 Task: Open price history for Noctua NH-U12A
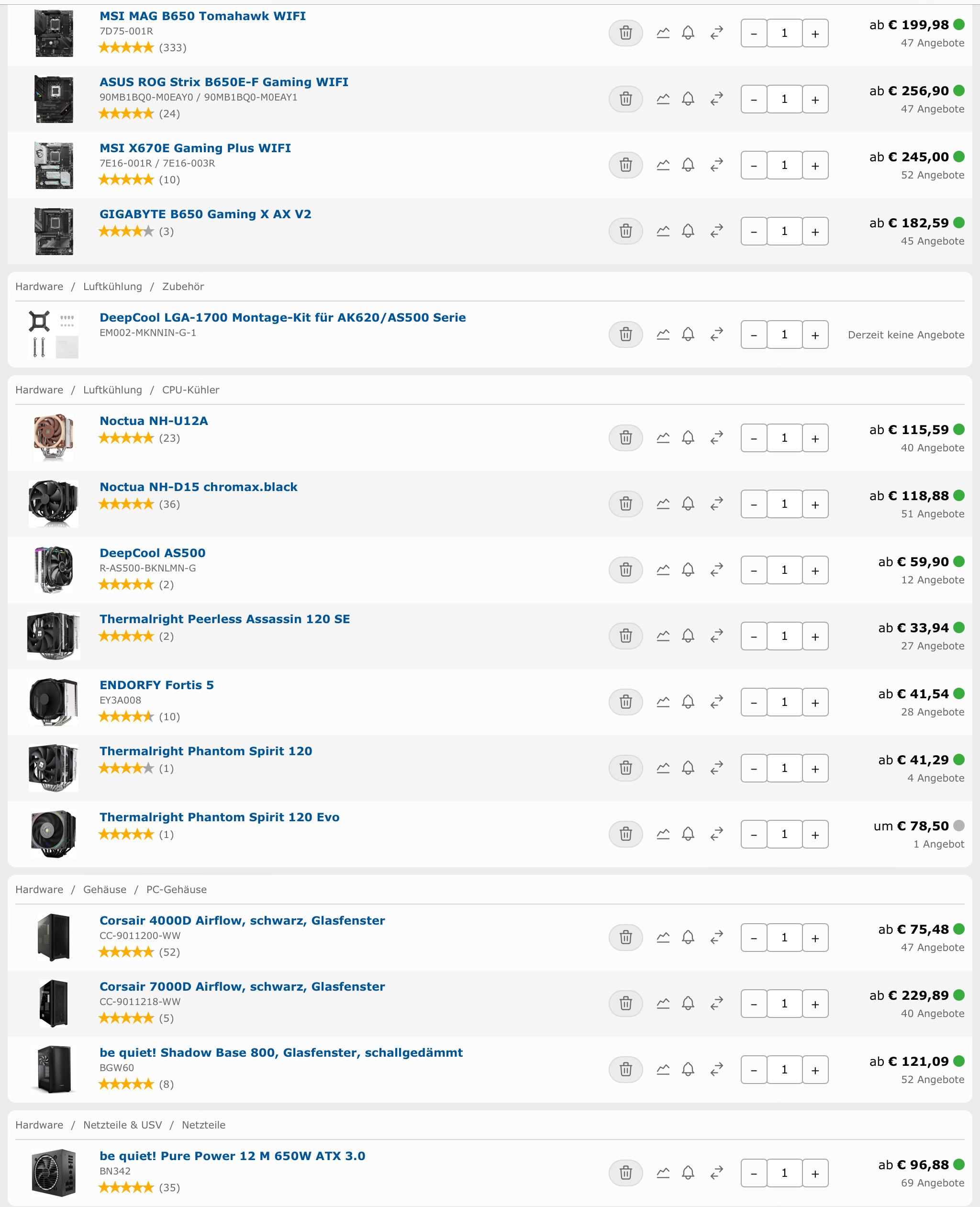663,437
